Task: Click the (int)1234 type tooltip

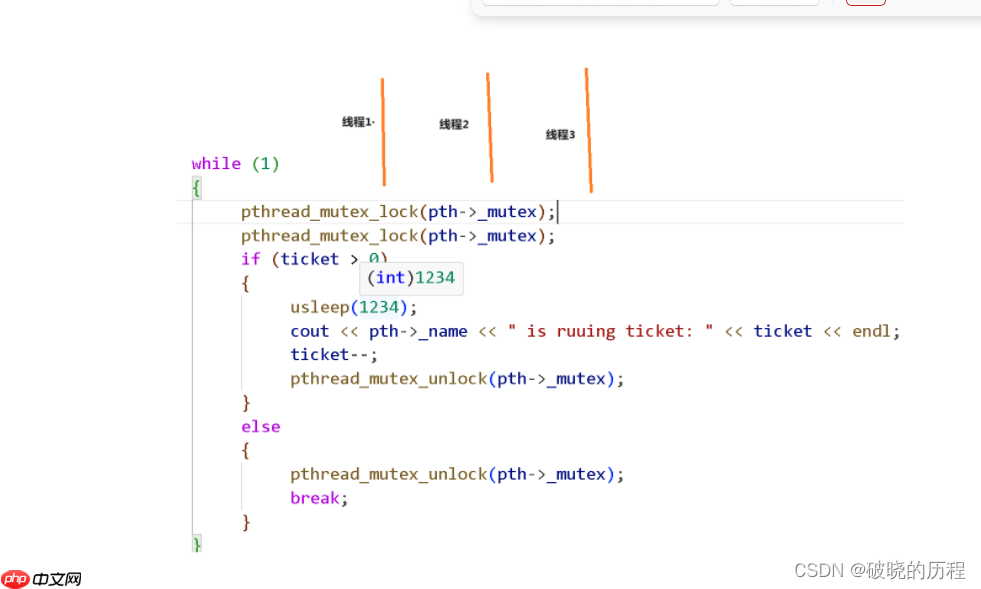Action: pyautogui.click(x=411, y=278)
